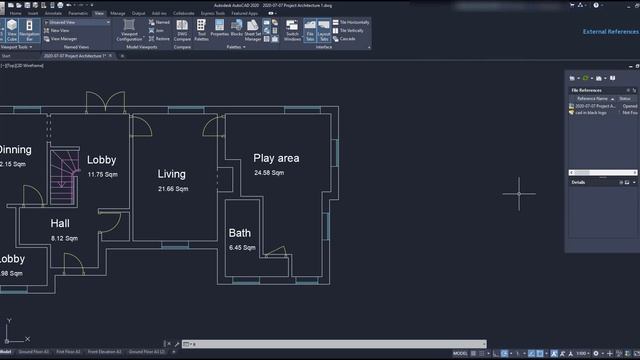
Task: Click Join viewports tool
Action: (x=156, y=31)
